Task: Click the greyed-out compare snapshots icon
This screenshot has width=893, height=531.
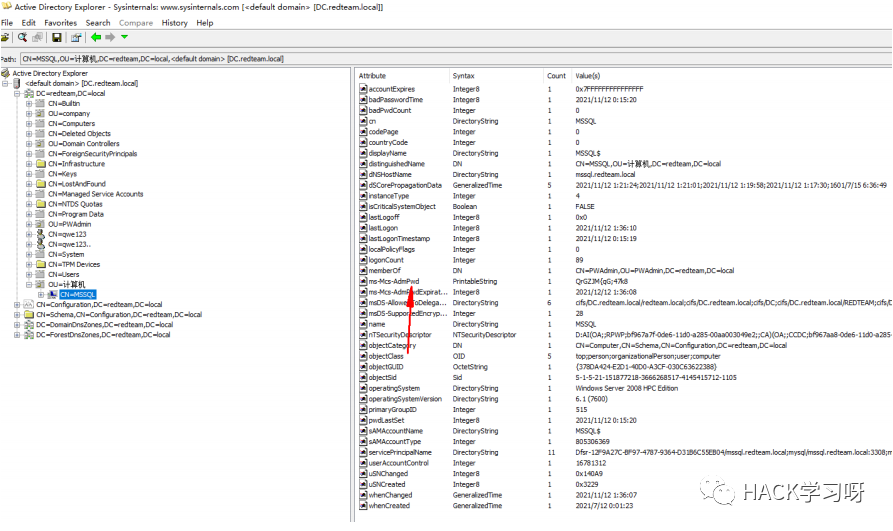Action: click(x=38, y=38)
